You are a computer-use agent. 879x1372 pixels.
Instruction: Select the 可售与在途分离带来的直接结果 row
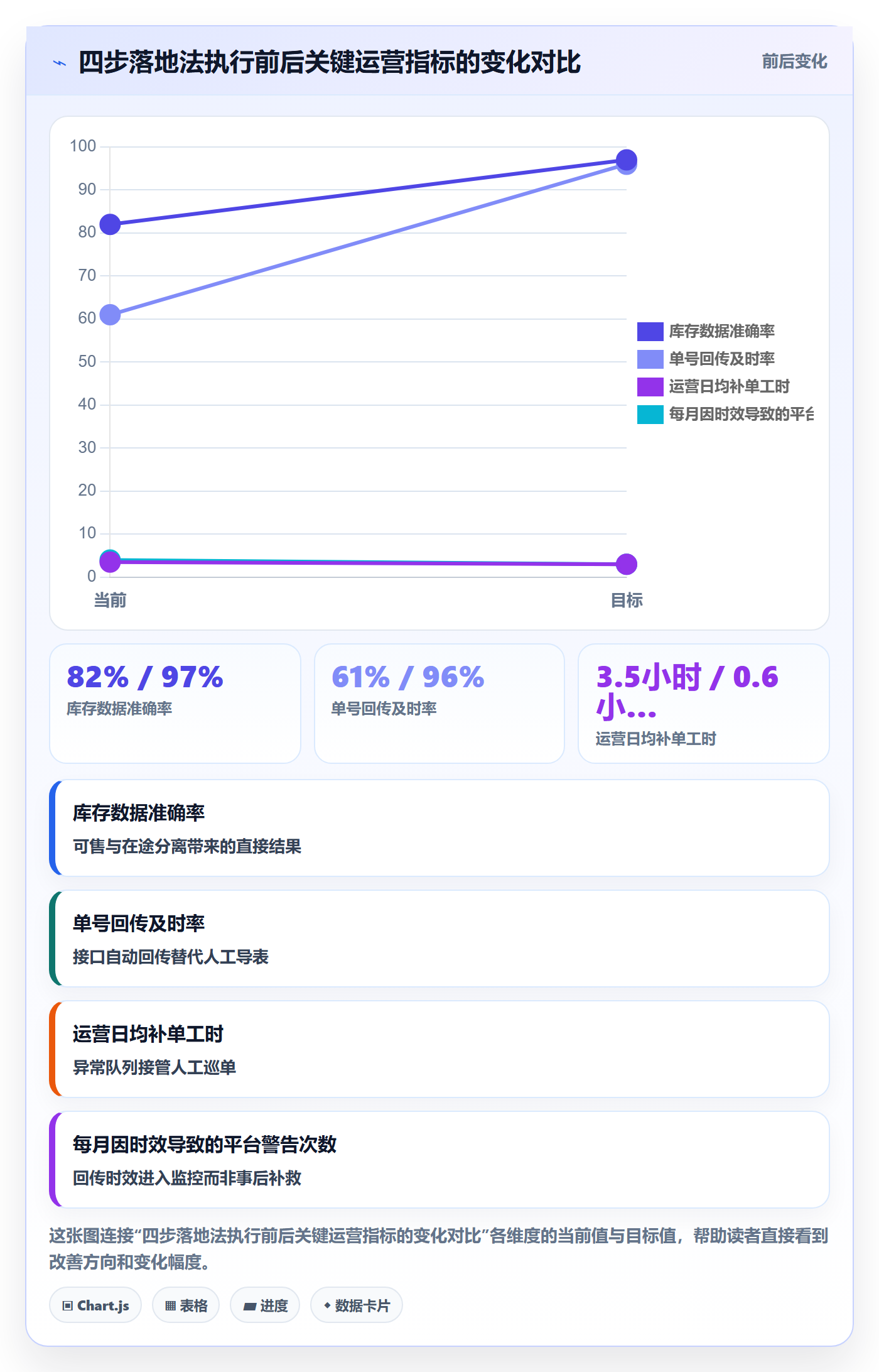(x=439, y=828)
